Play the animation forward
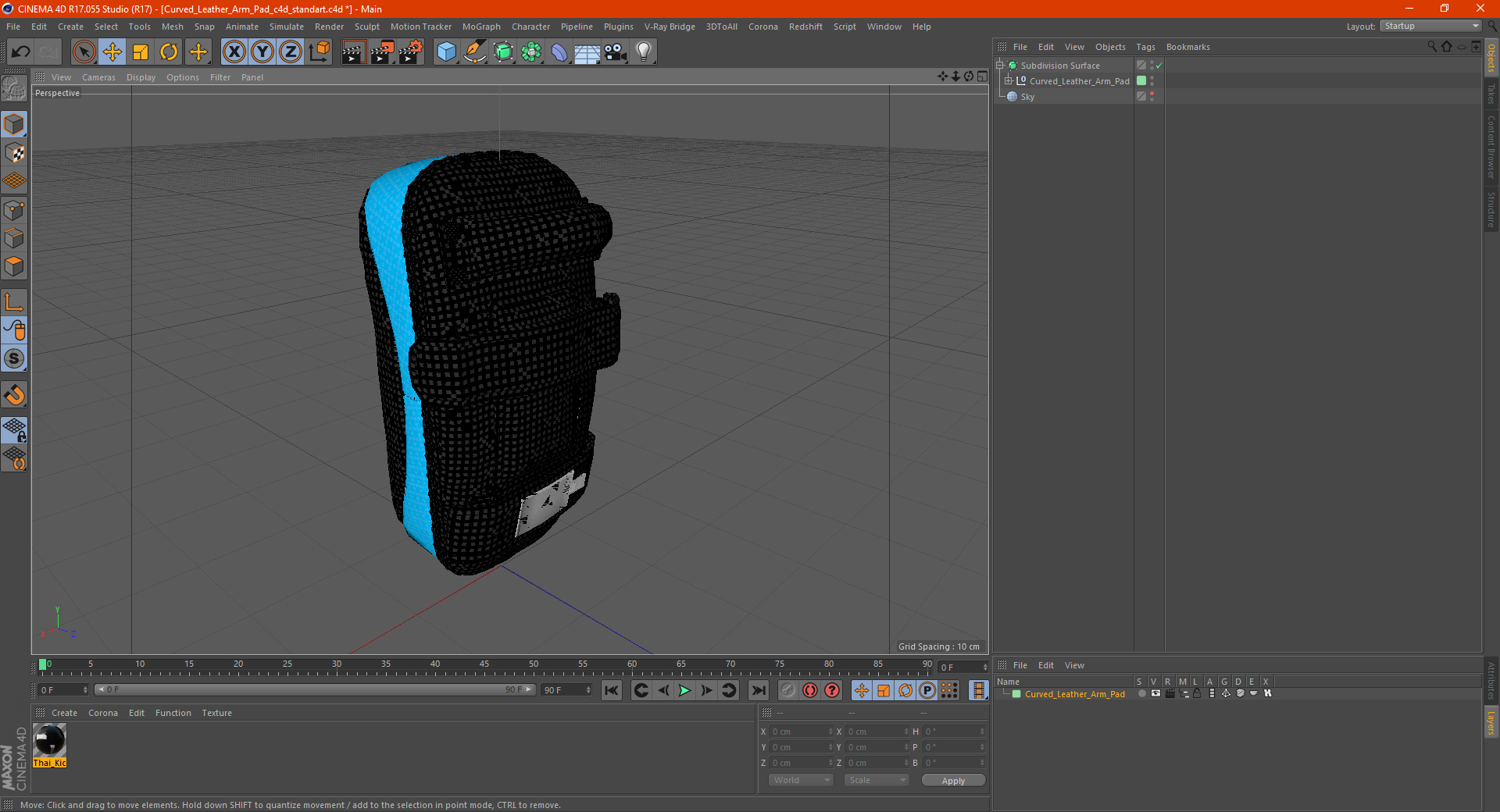1500x812 pixels. coord(684,690)
